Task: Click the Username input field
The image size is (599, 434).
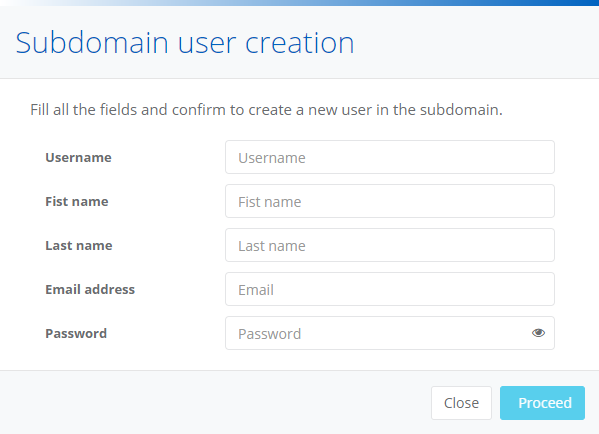Action: coord(390,157)
